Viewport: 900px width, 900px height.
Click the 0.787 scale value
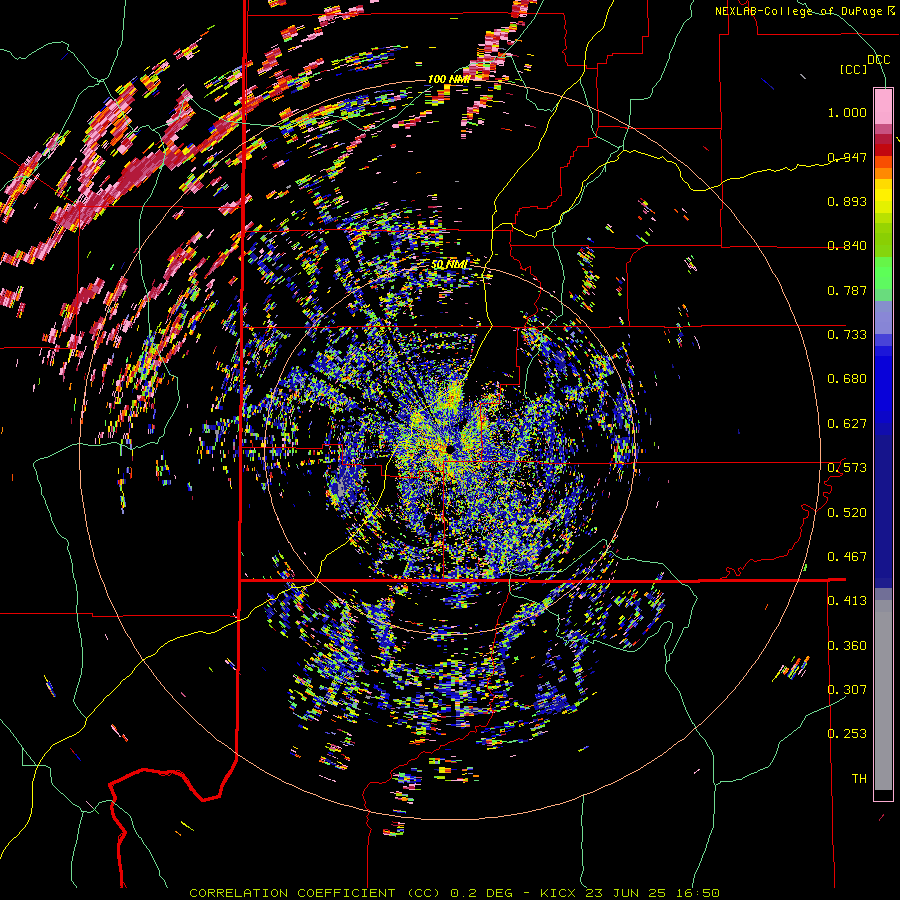(847, 290)
